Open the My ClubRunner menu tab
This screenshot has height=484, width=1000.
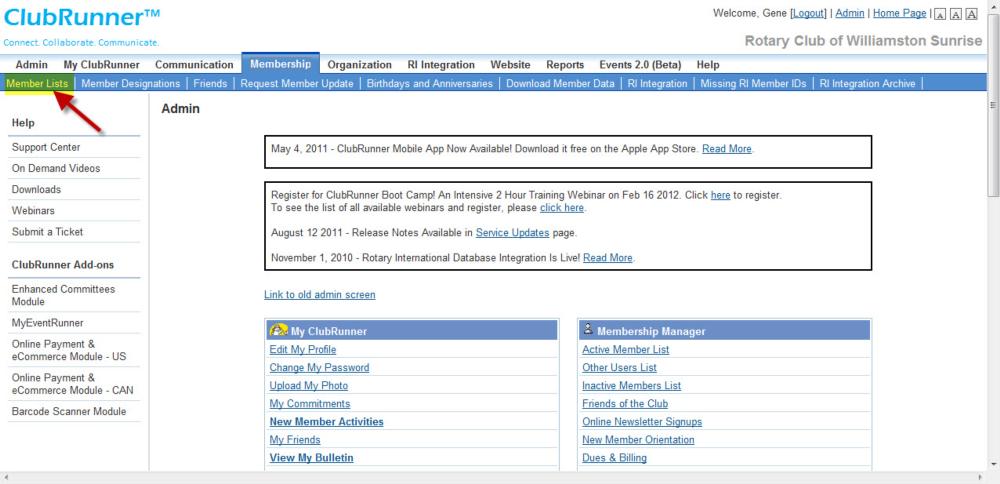pos(101,64)
